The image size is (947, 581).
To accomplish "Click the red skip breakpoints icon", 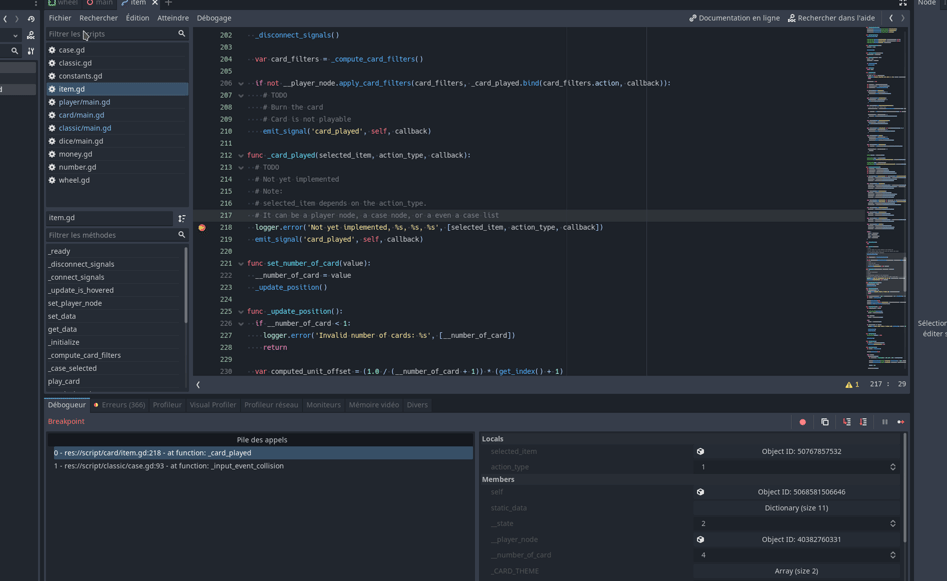I will pos(803,422).
